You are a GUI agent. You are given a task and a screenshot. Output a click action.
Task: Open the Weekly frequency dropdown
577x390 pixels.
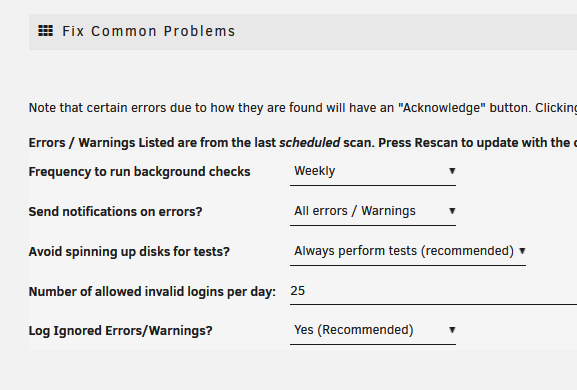tap(373, 171)
